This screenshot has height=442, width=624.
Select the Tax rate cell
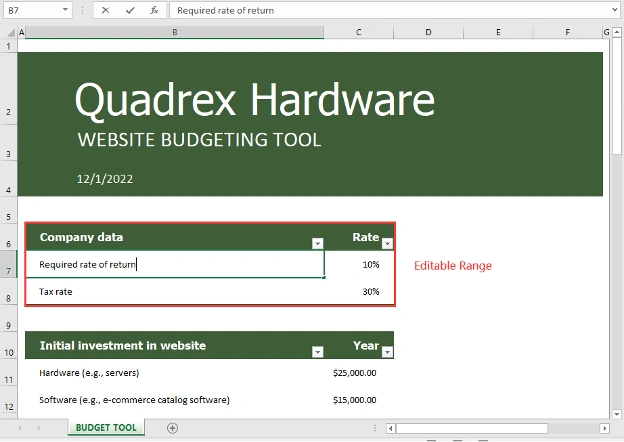(175, 292)
